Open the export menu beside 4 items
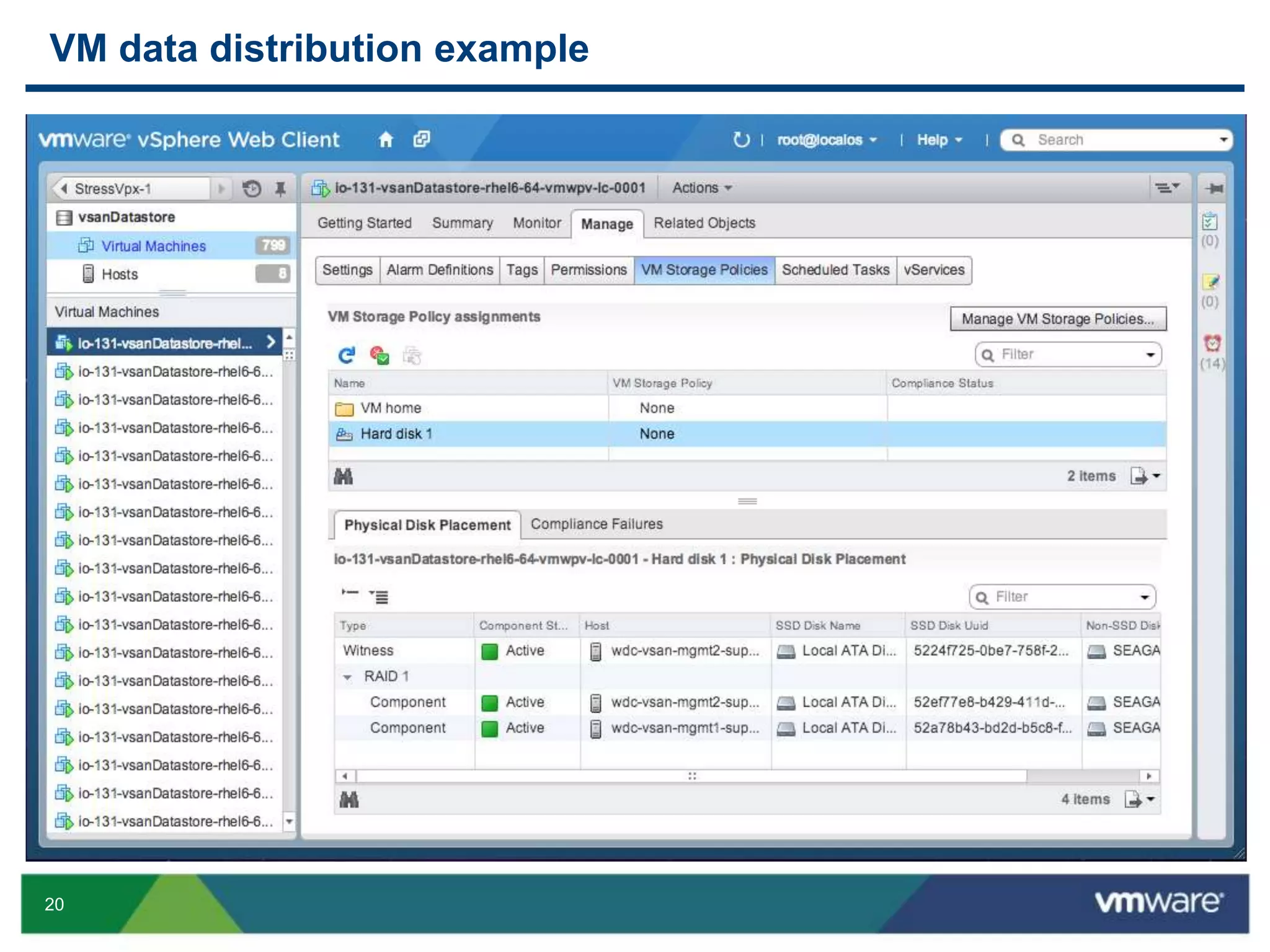 click(1139, 799)
